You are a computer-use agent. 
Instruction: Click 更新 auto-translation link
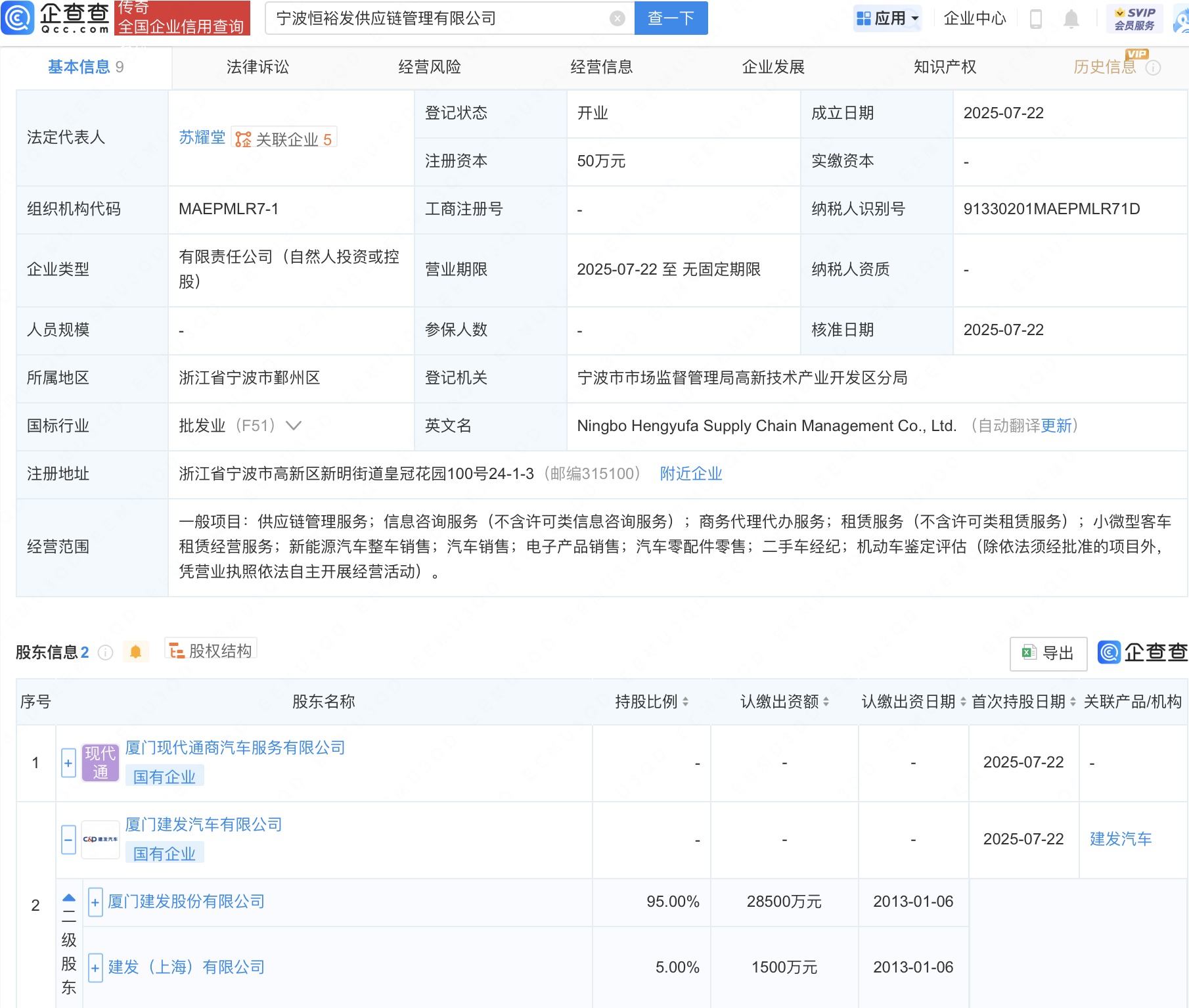tap(1056, 426)
